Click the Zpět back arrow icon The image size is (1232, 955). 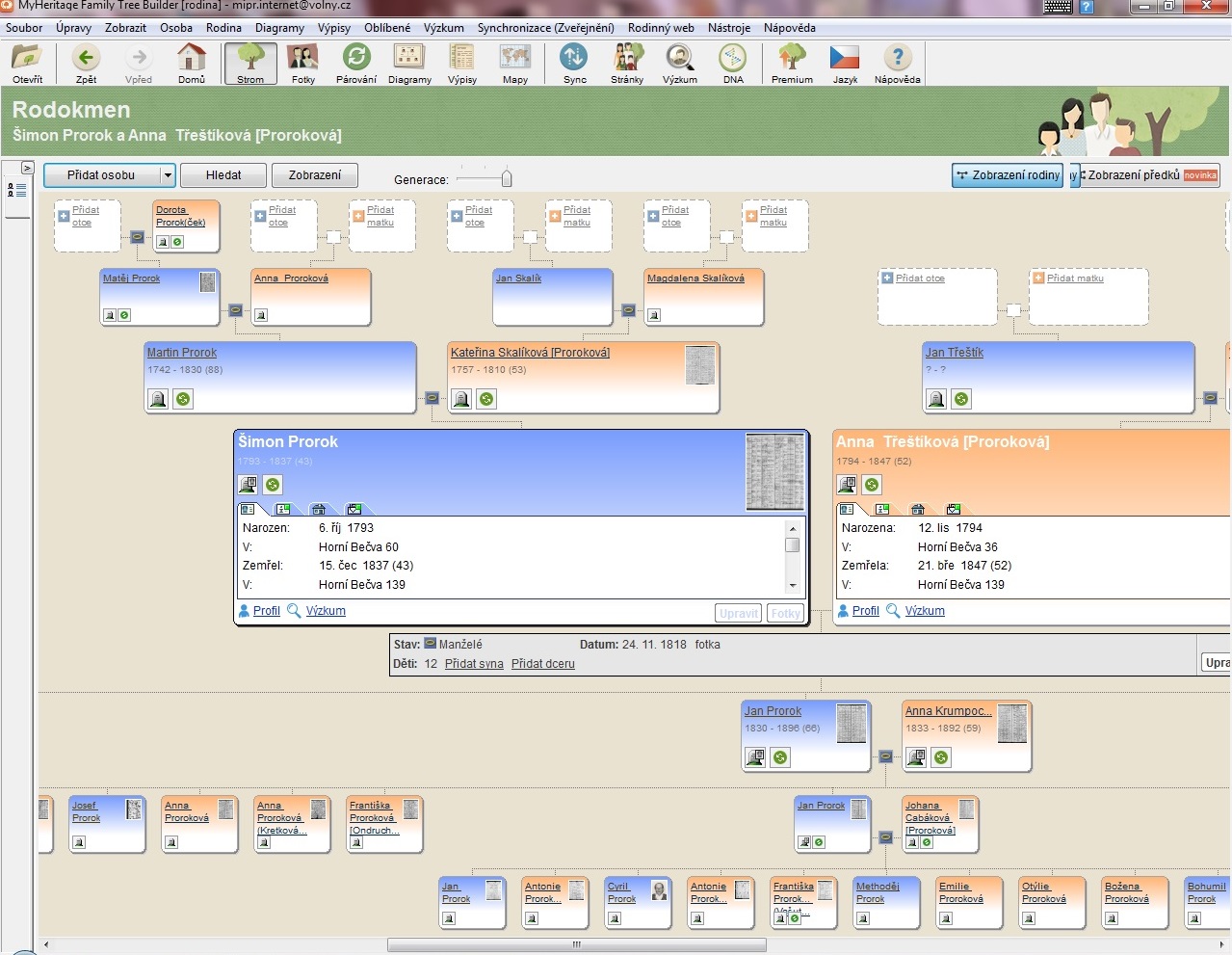point(86,64)
